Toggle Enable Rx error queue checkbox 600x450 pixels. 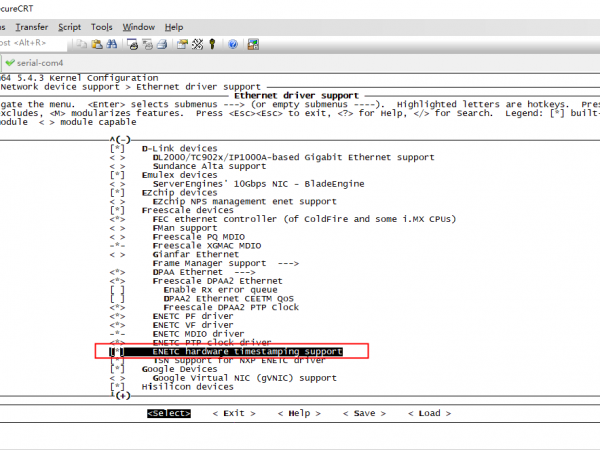(x=118, y=289)
